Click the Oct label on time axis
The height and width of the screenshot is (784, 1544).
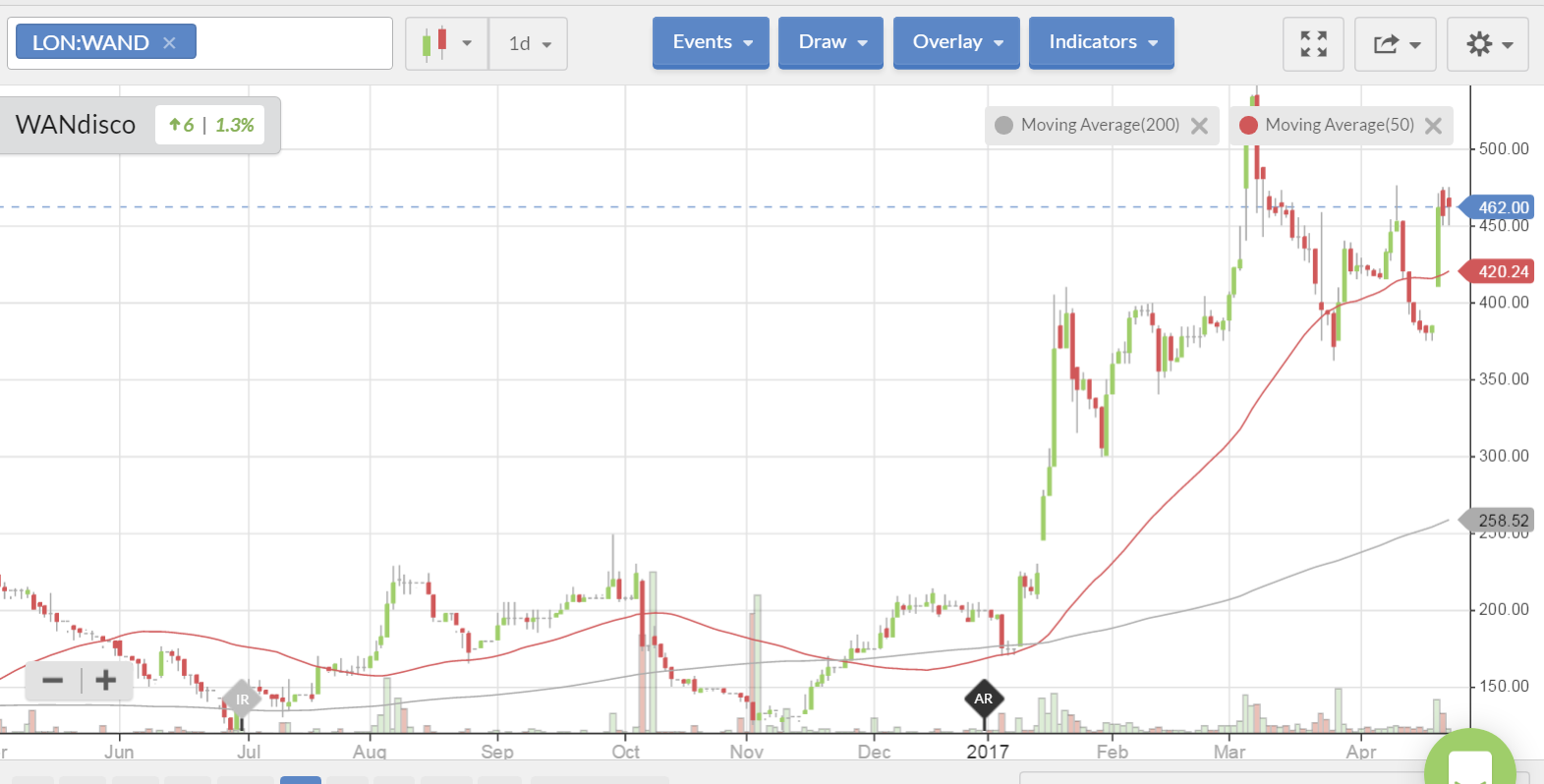625,752
